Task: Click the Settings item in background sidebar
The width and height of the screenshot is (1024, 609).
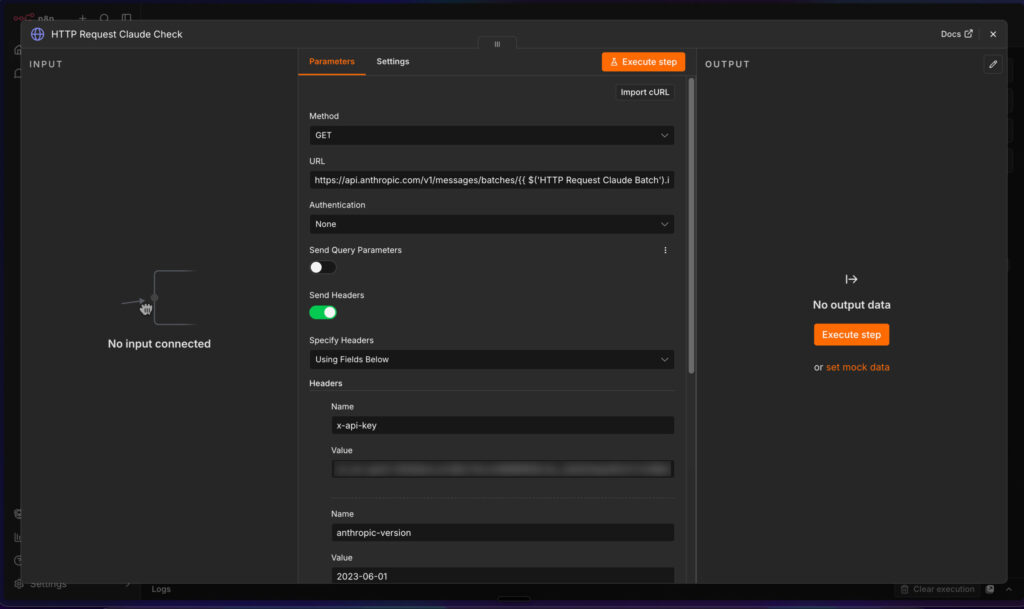Action: click(48, 584)
